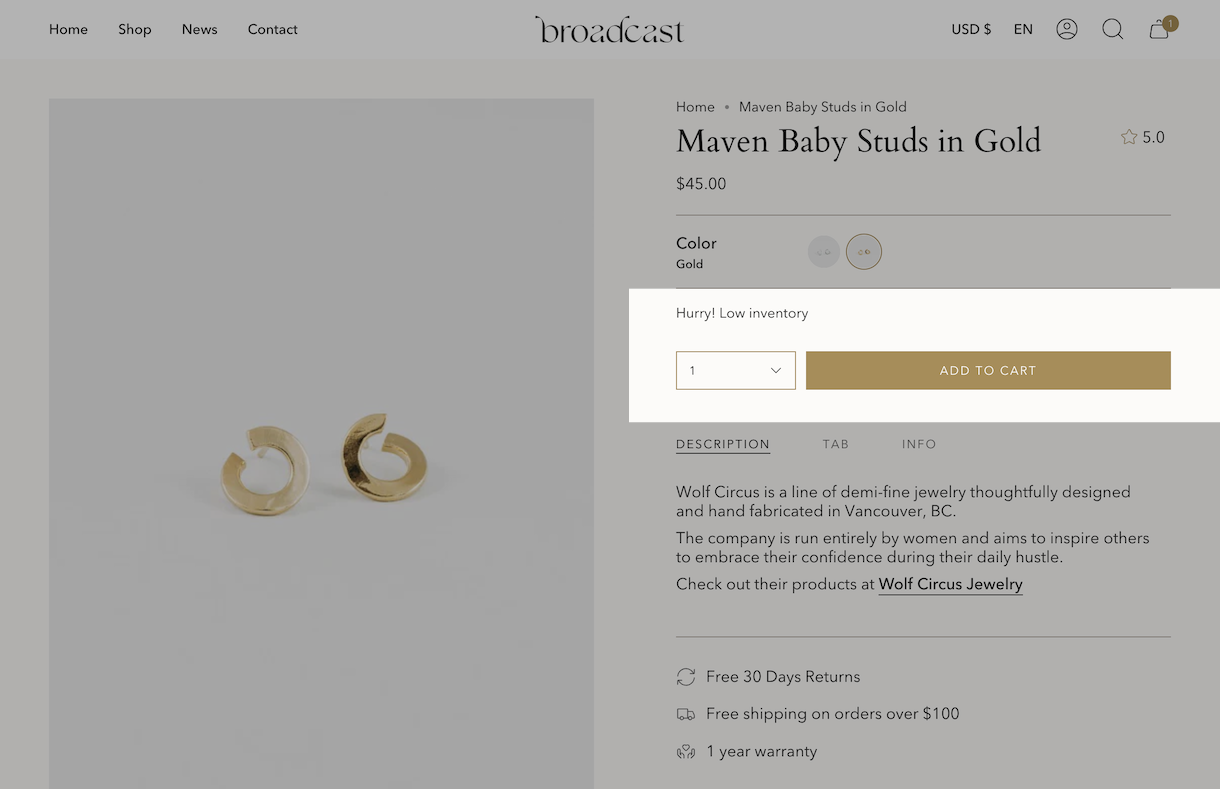Viewport: 1220px width, 789px height.
Task: Click the gold earrings product image
Action: tap(321, 444)
